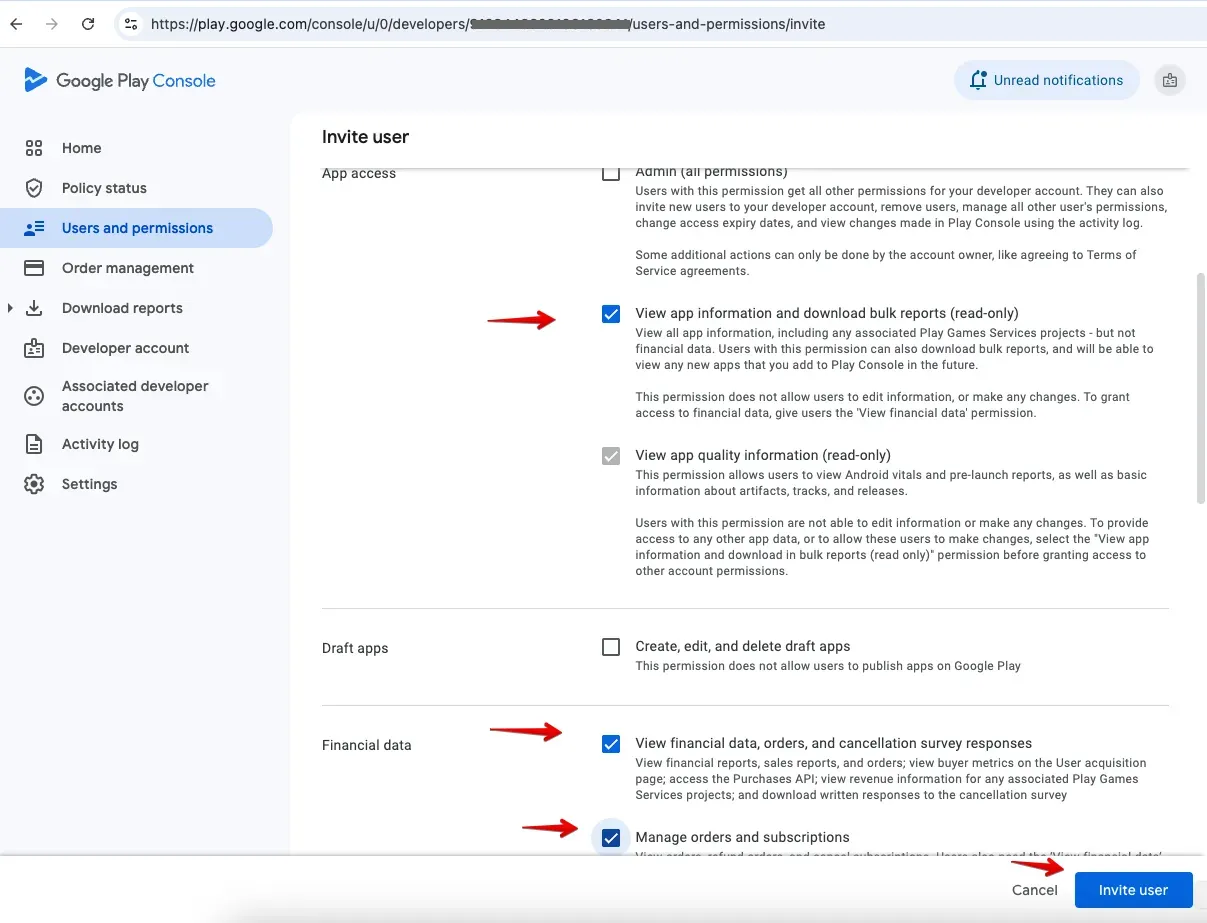Click the Settings gear icon
Image resolution: width=1207 pixels, height=923 pixels.
[x=34, y=484]
